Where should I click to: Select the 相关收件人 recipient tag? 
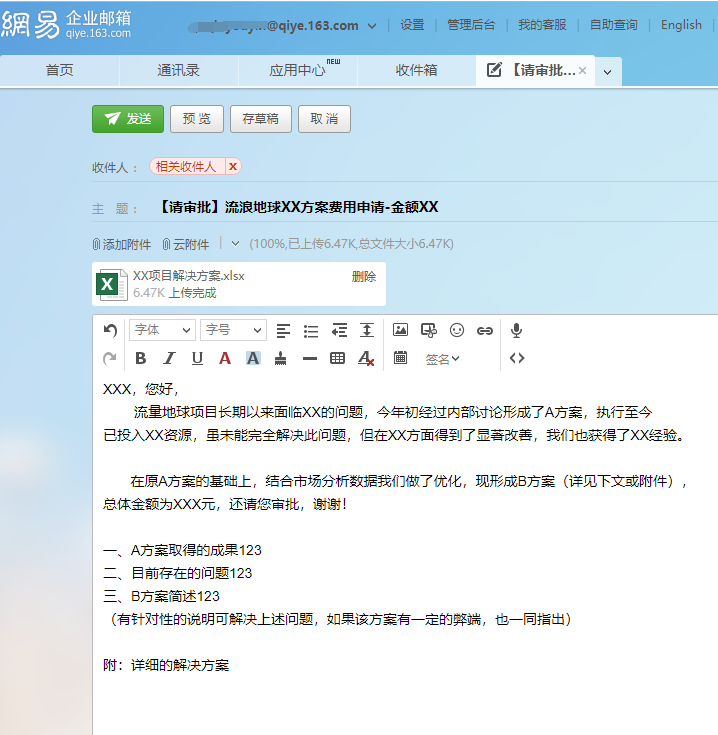[186, 166]
